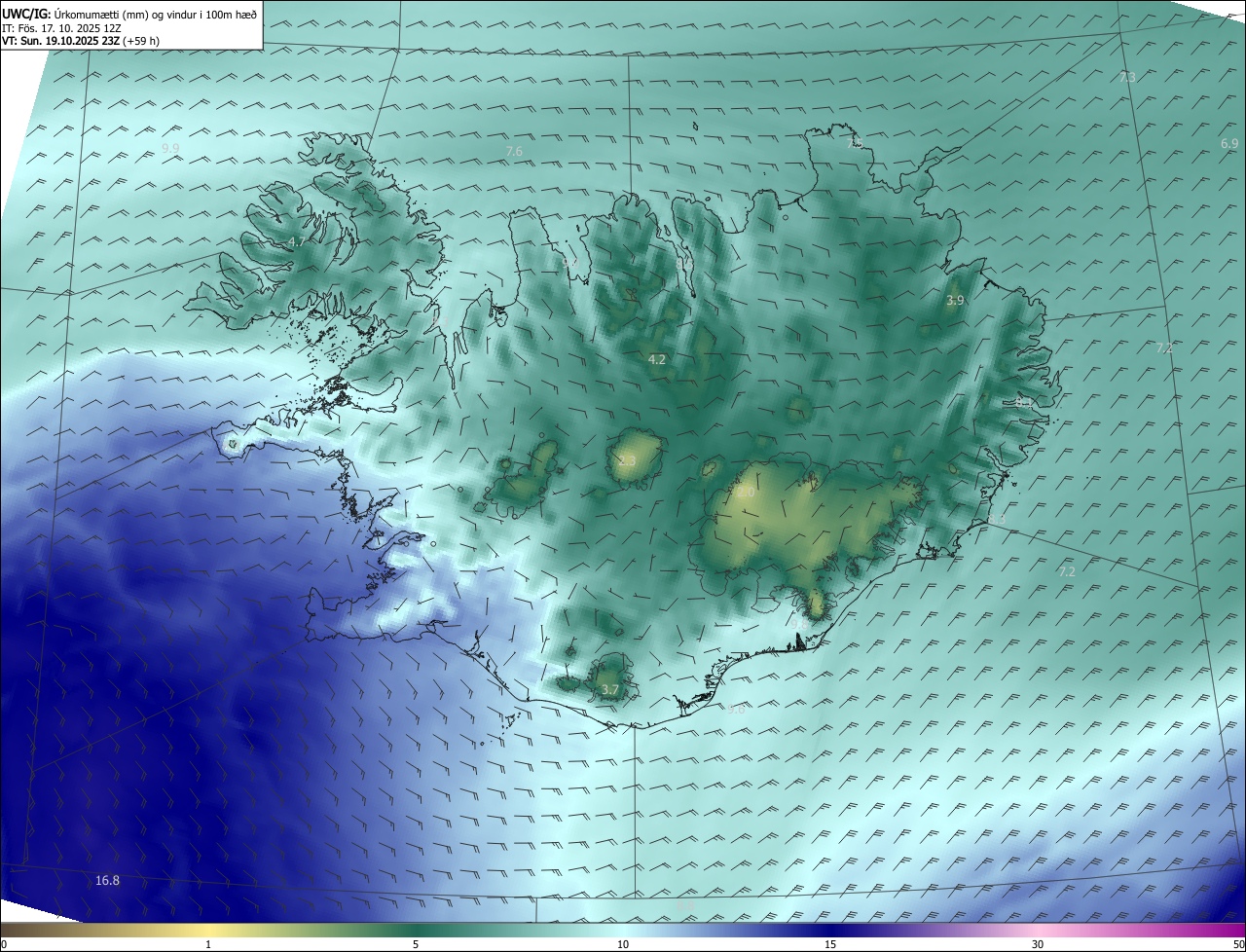Viewport: 1246px width, 952px height.
Task: Click the '3.9' value label on the map
Action: (x=955, y=301)
